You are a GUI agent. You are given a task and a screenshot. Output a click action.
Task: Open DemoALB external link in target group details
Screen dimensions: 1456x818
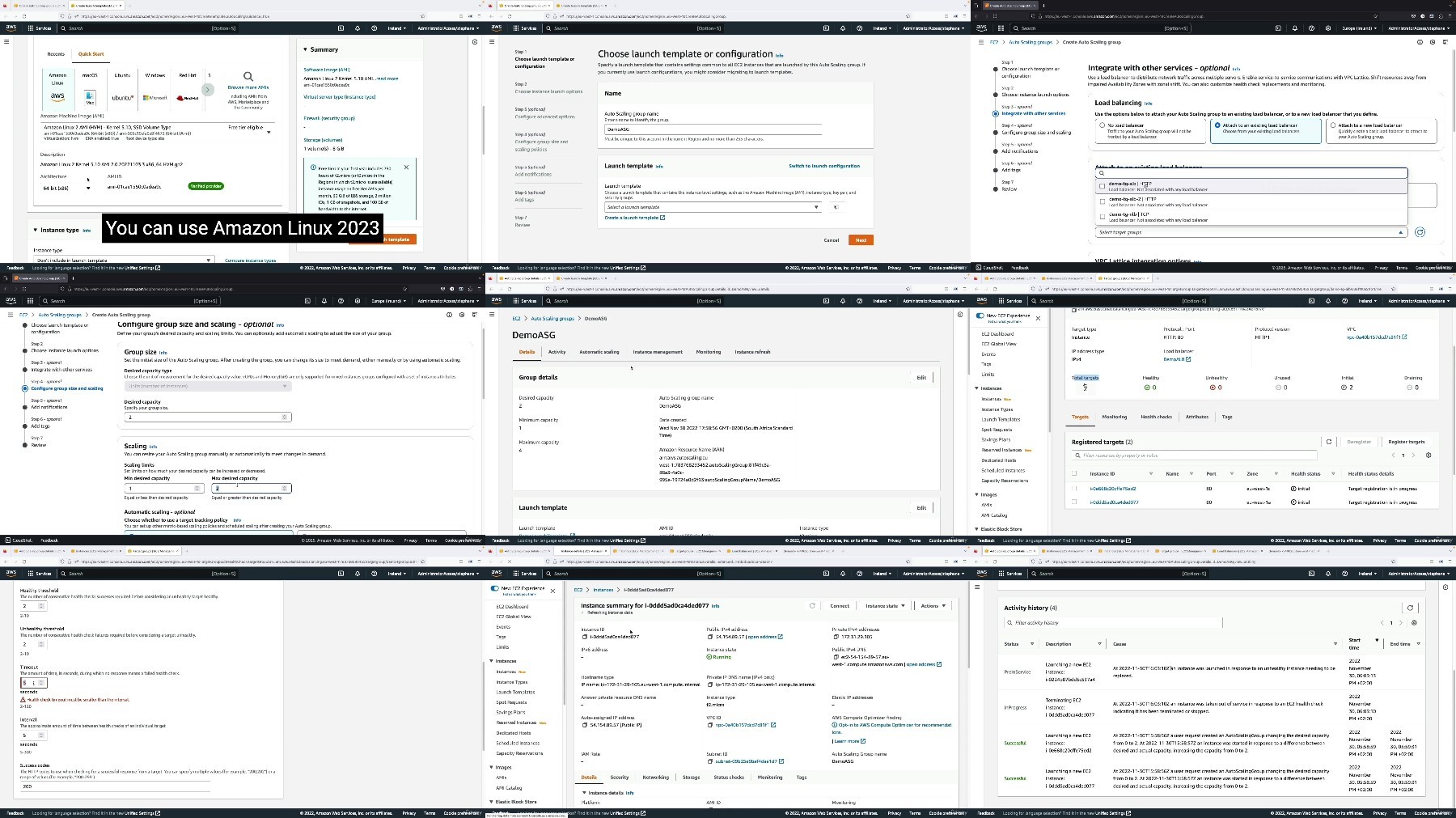[1188, 359]
